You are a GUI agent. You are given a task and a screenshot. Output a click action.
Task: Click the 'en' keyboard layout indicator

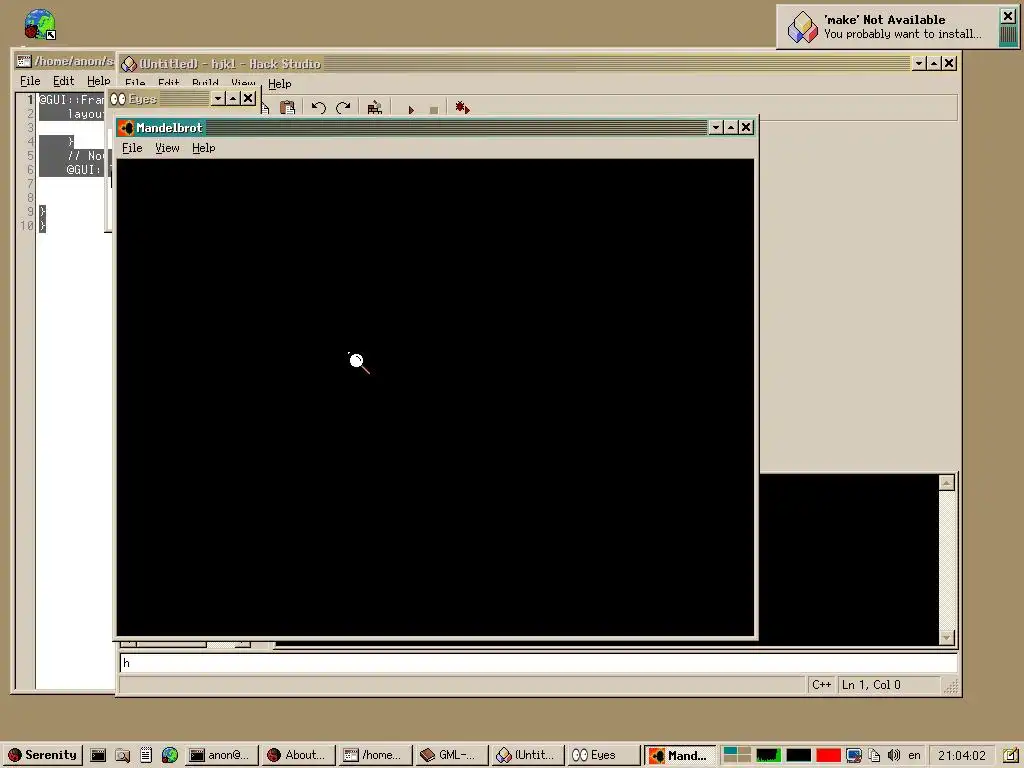click(x=914, y=755)
